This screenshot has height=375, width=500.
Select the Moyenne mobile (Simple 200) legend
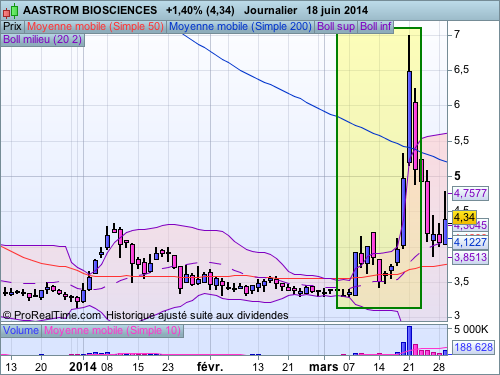[x=240, y=26]
